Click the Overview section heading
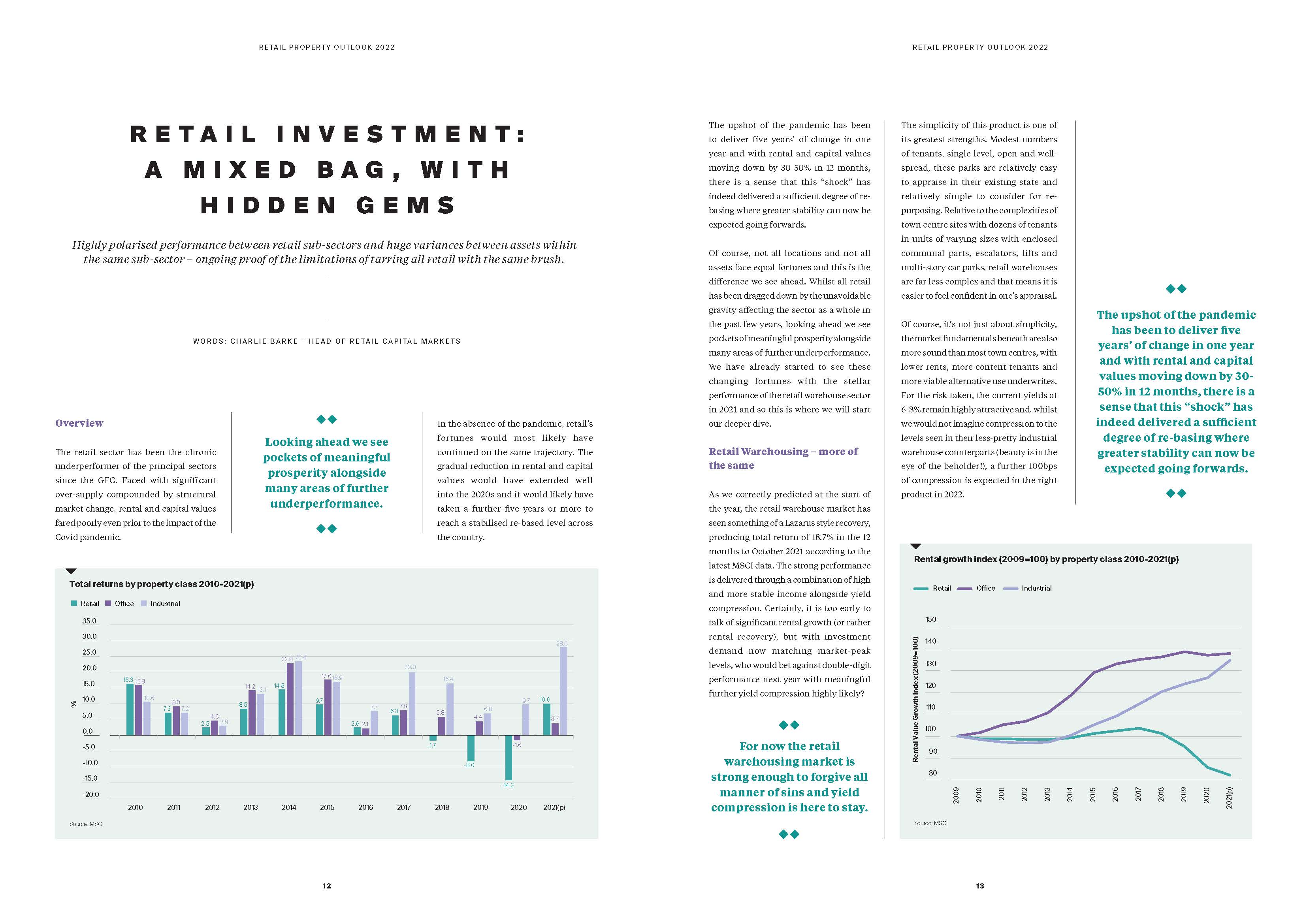1307x924 pixels. (79, 423)
